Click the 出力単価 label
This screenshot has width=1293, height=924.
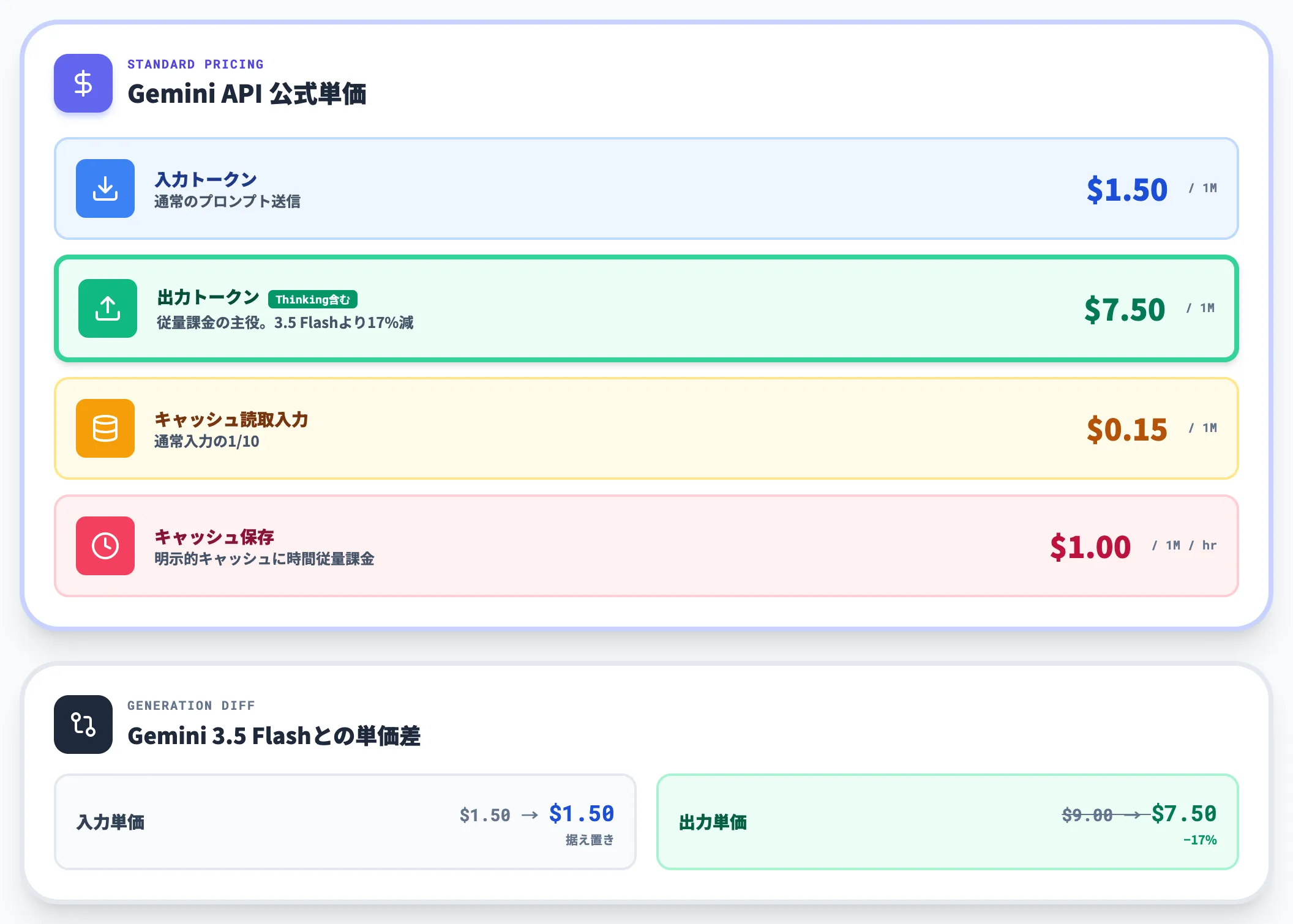click(713, 822)
